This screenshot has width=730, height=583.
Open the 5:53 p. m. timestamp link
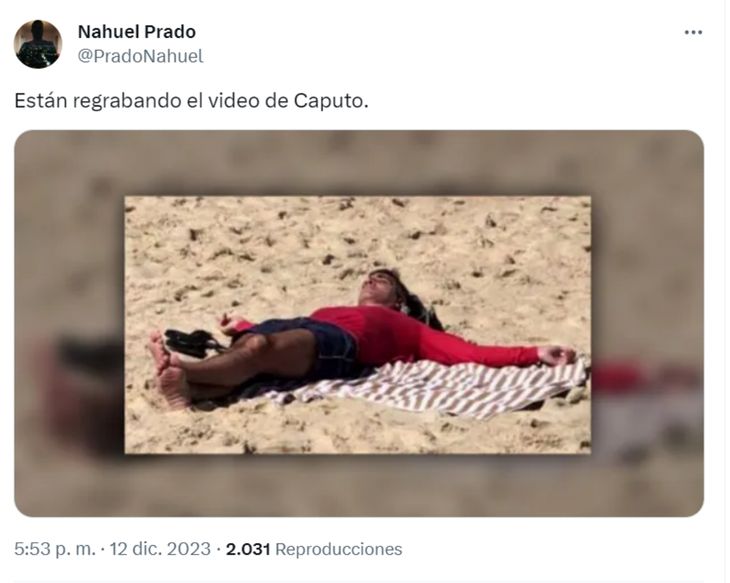tap(54, 549)
